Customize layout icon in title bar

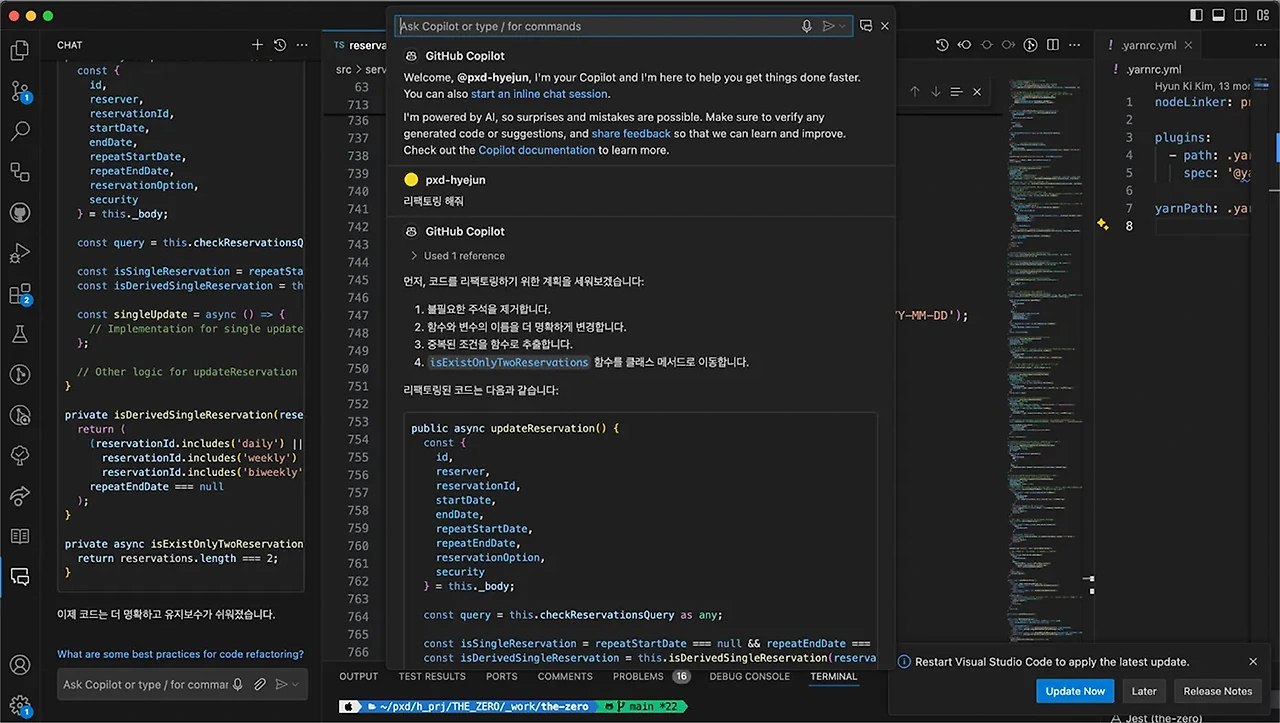point(1263,15)
